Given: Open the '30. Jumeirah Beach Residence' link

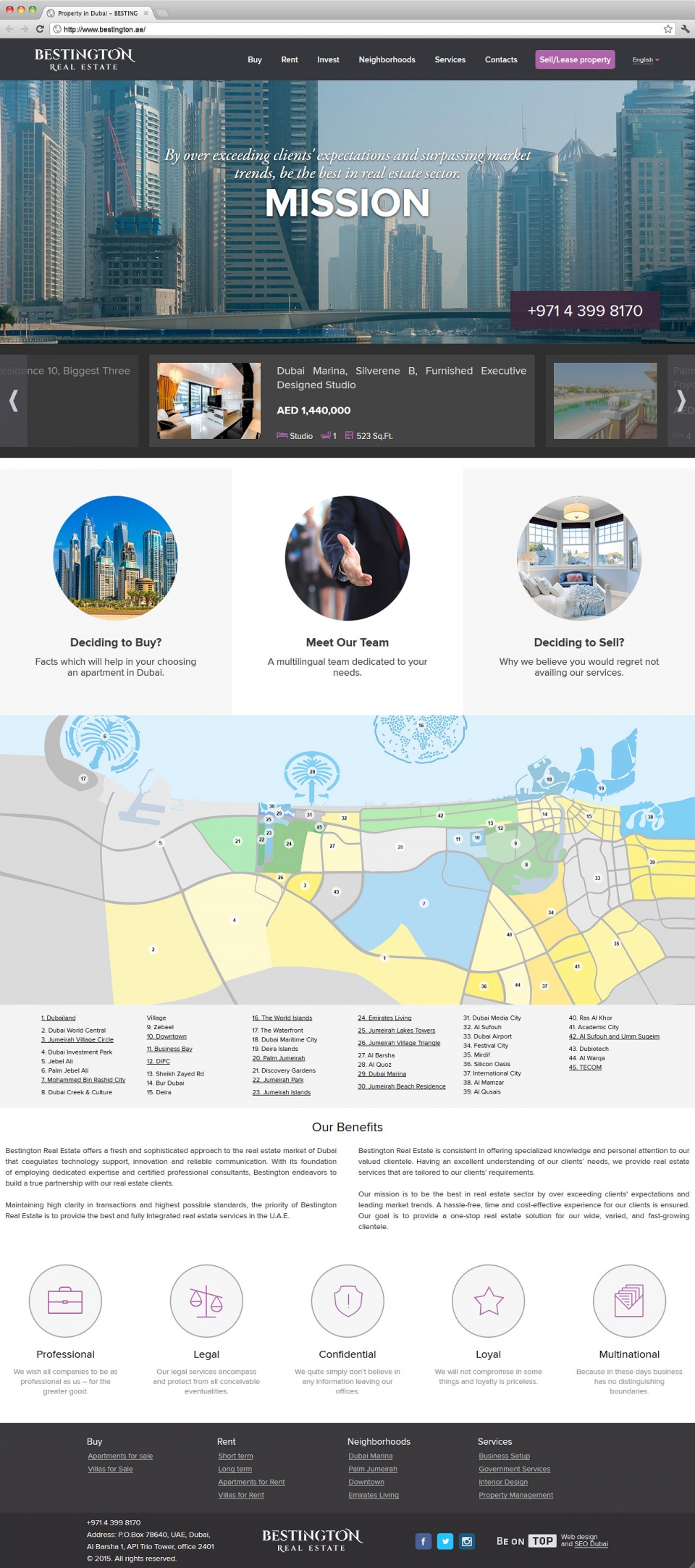Looking at the screenshot, I should [x=402, y=1086].
